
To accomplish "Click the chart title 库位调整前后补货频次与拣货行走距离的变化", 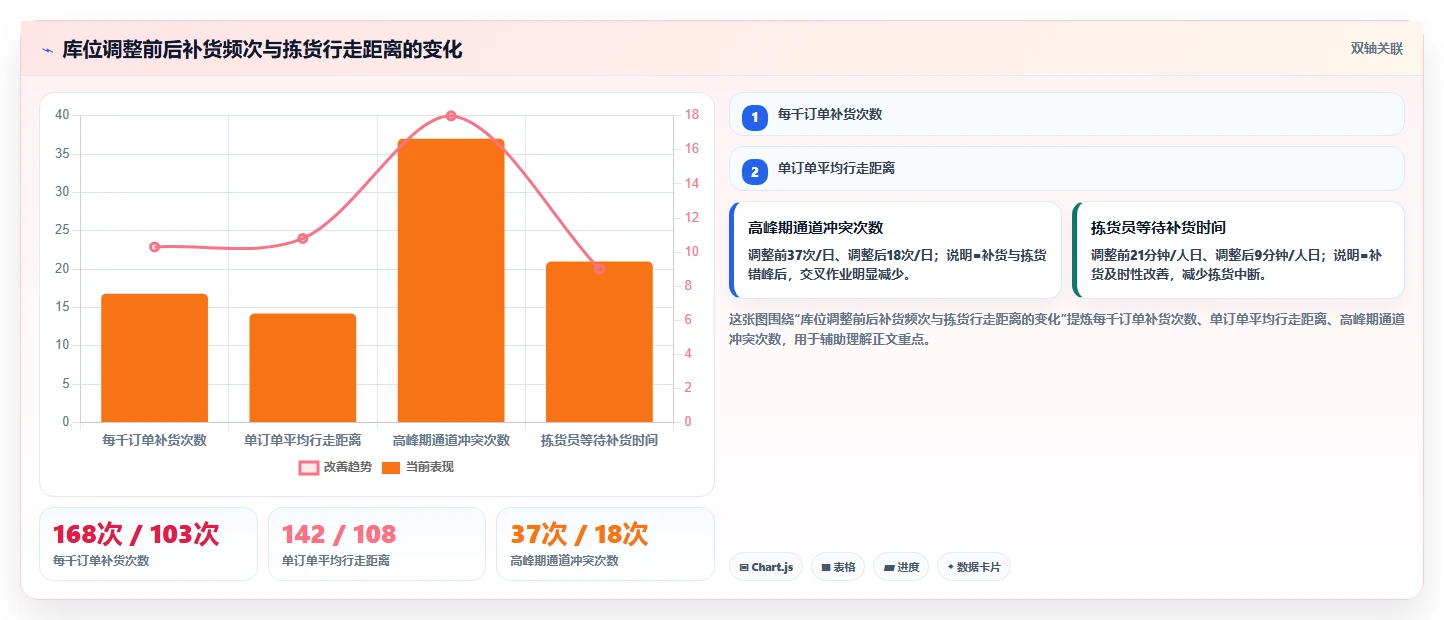I will pyautogui.click(x=262, y=50).
